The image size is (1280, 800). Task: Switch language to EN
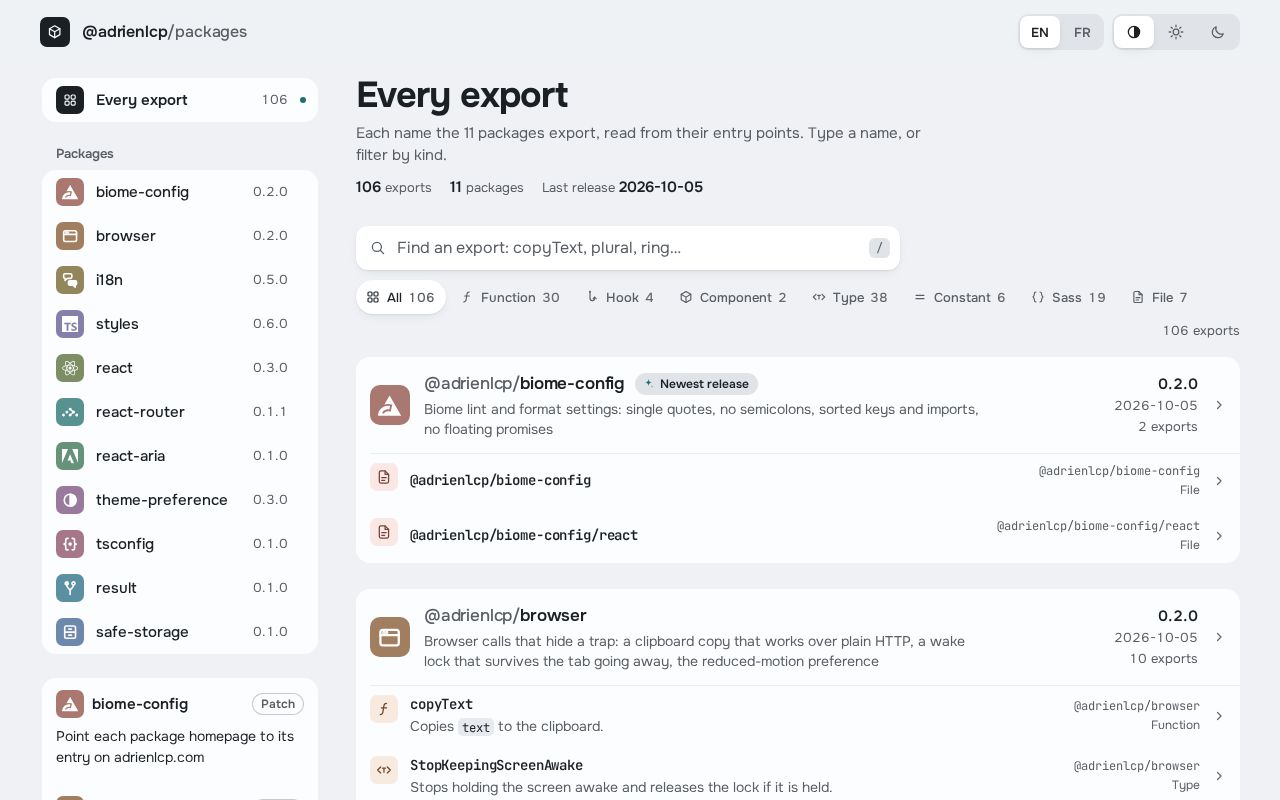(x=1040, y=32)
